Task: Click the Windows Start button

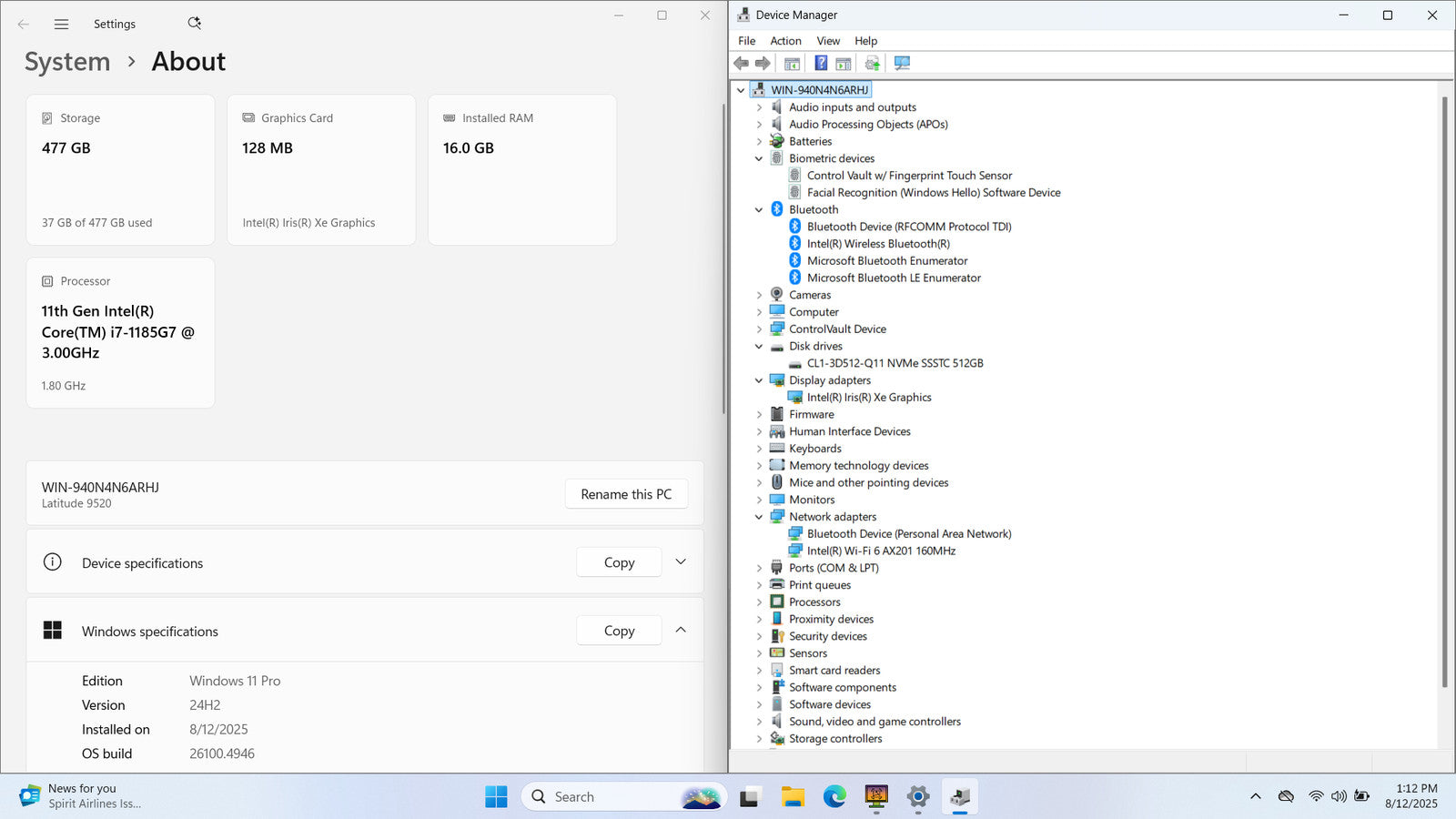Action: coord(496,797)
